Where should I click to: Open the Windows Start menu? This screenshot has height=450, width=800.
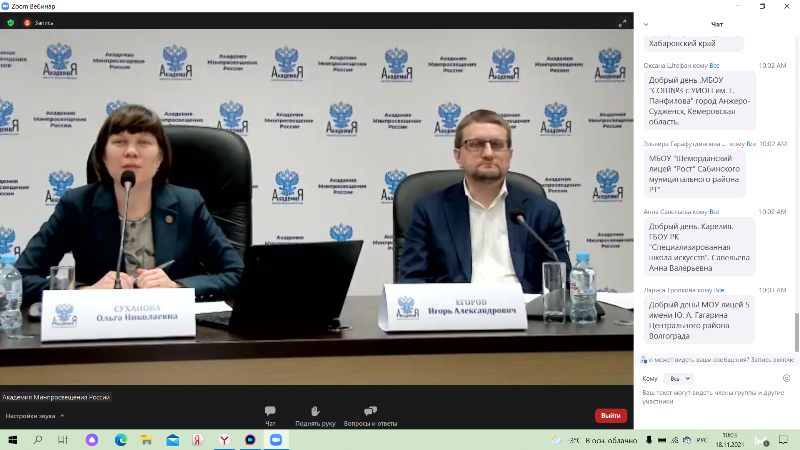[13, 440]
